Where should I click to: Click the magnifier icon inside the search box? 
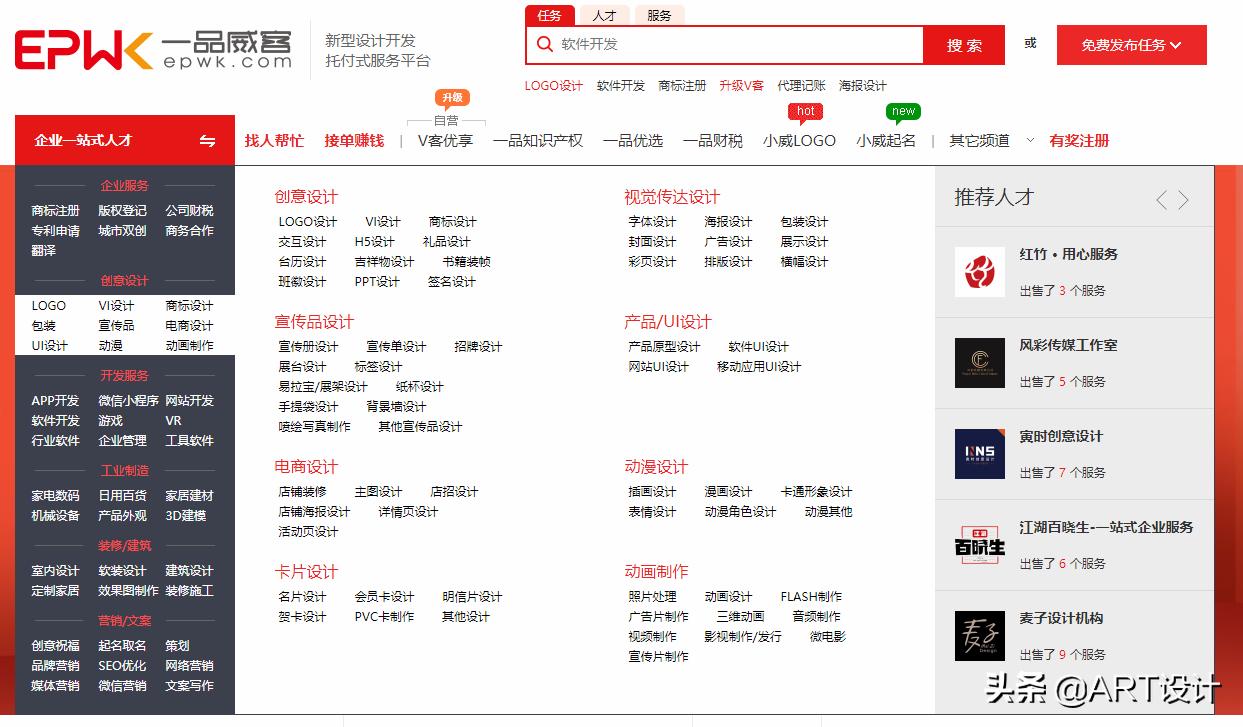tap(544, 45)
